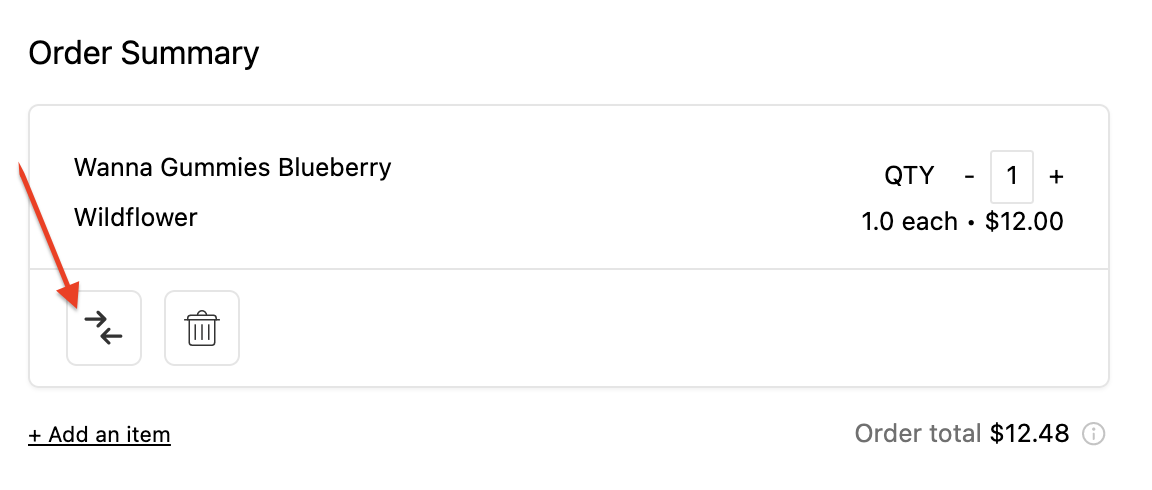Substitute Wanna Gummies using the exchange button
The image size is (1152, 490).
[104, 328]
